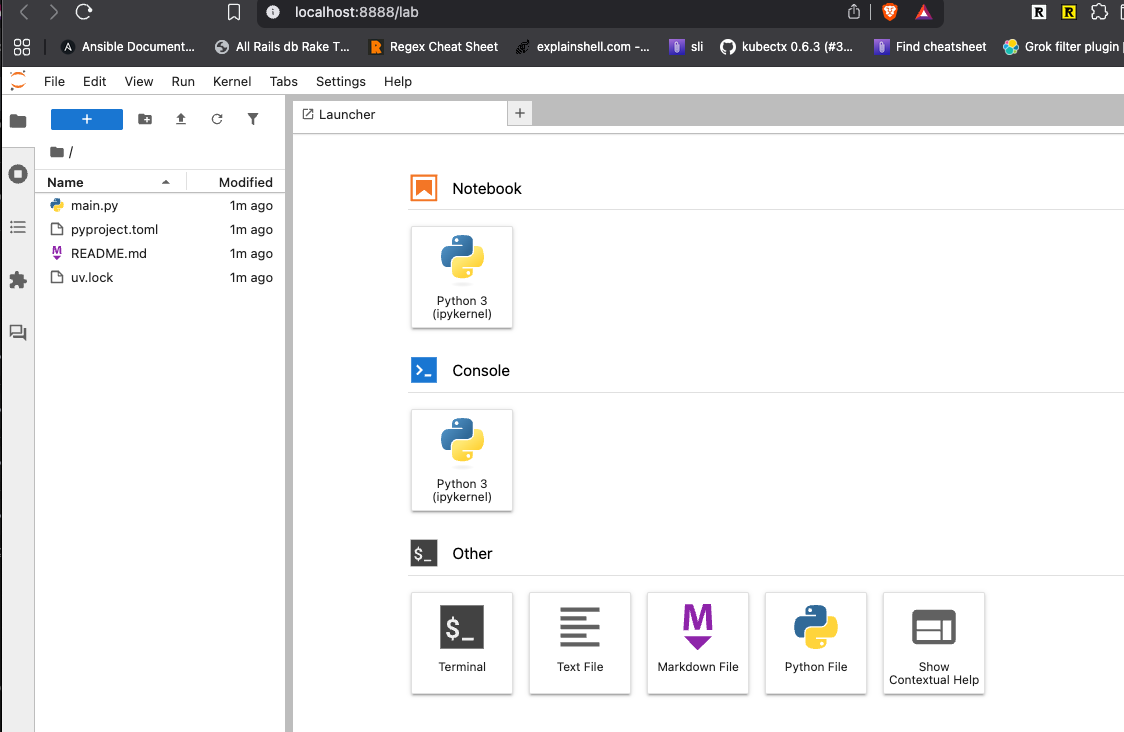Click the upload files icon
The height and width of the screenshot is (732, 1124).
pos(181,118)
